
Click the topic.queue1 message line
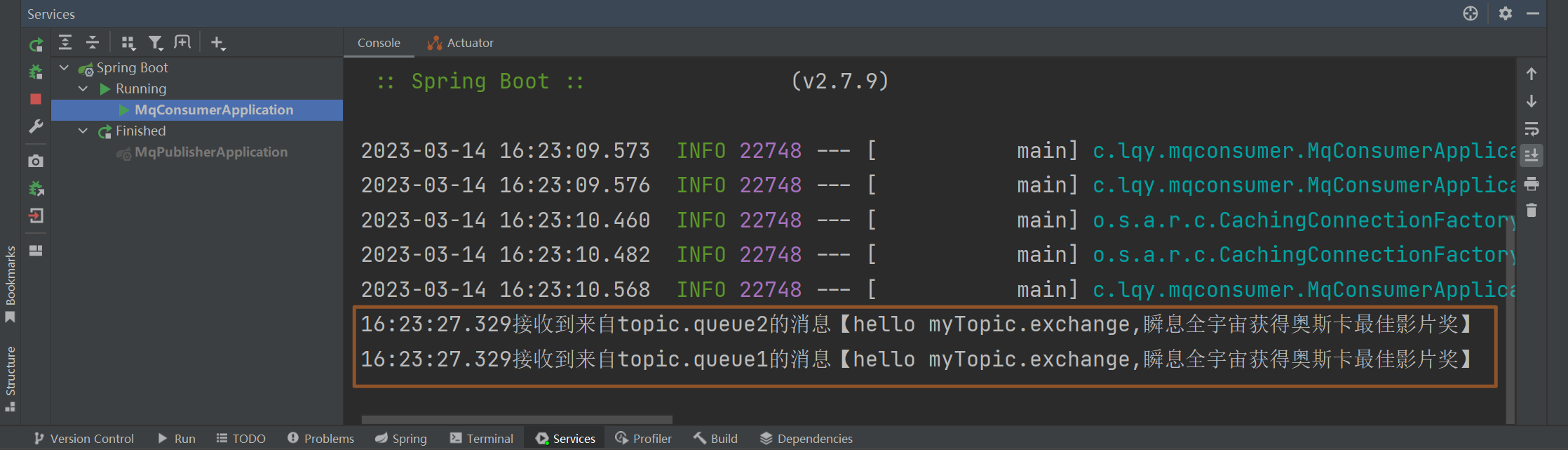click(916, 359)
